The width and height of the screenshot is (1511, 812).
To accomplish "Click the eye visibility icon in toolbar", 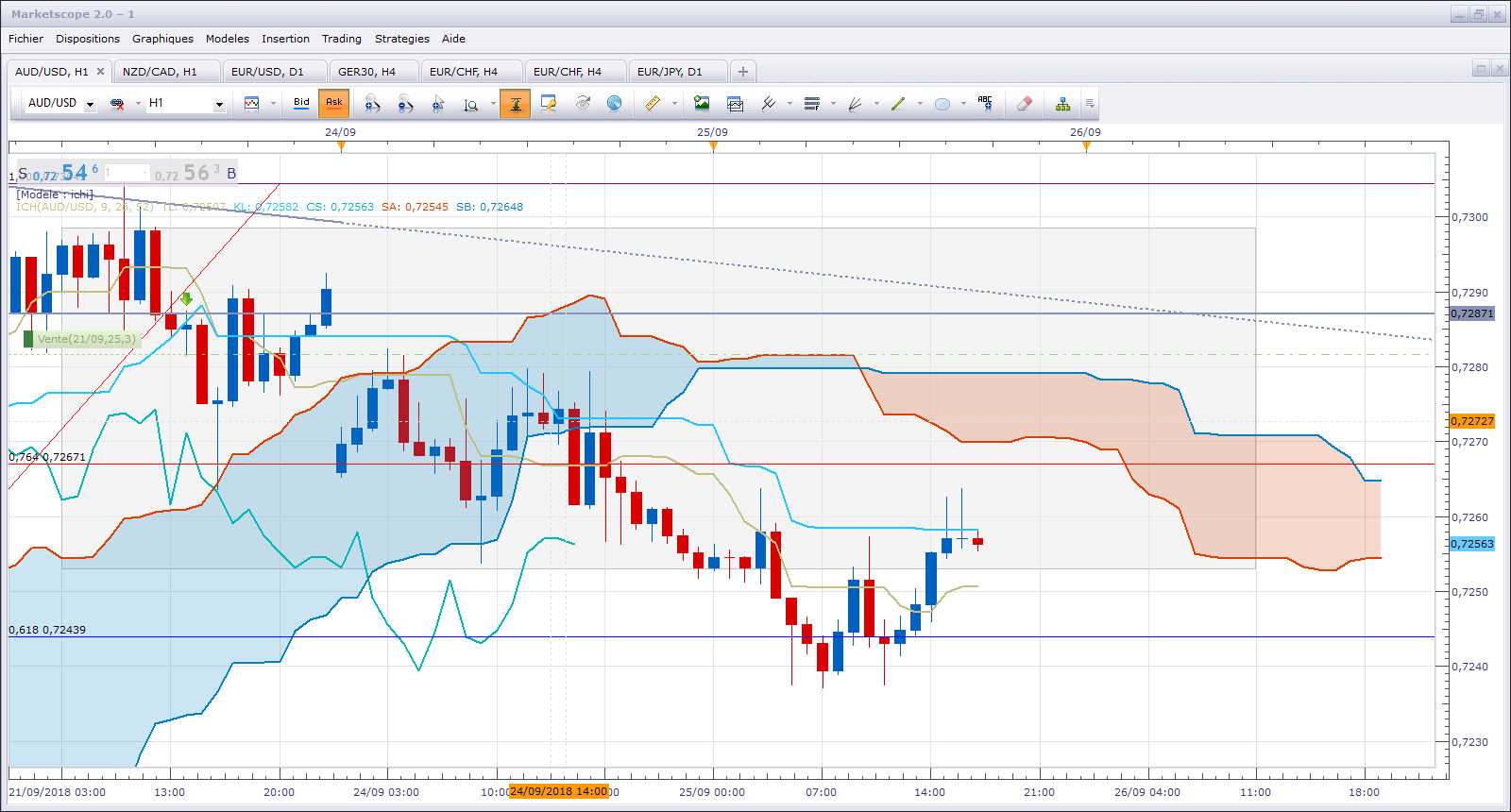I will pyautogui.click(x=583, y=104).
